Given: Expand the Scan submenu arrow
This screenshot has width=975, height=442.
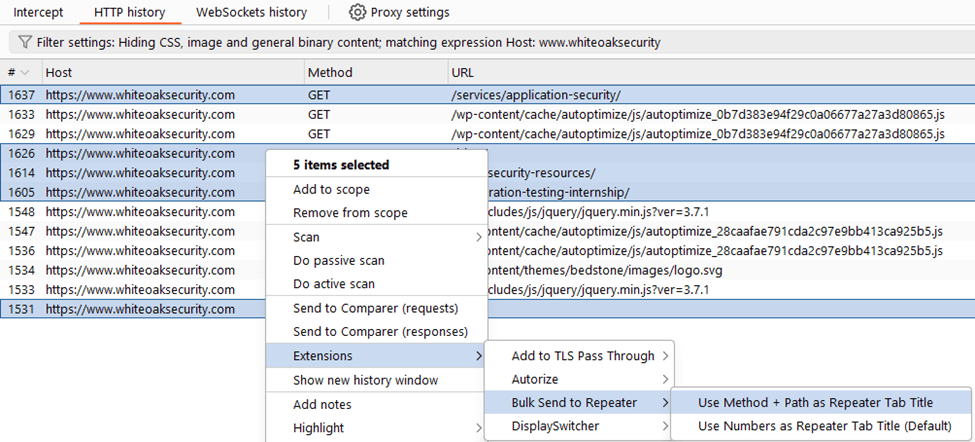Looking at the screenshot, I should [479, 237].
